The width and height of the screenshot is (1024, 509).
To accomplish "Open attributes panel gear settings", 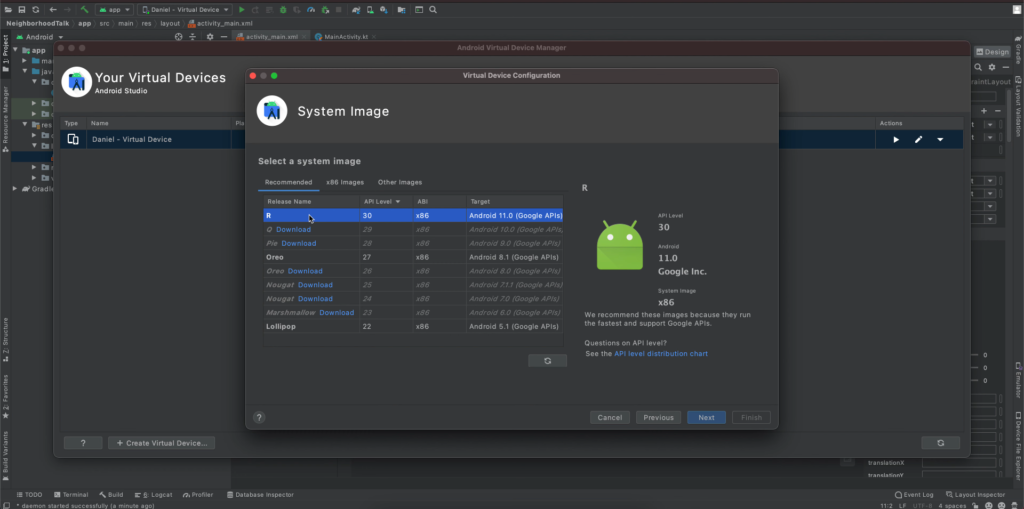I will [992, 67].
